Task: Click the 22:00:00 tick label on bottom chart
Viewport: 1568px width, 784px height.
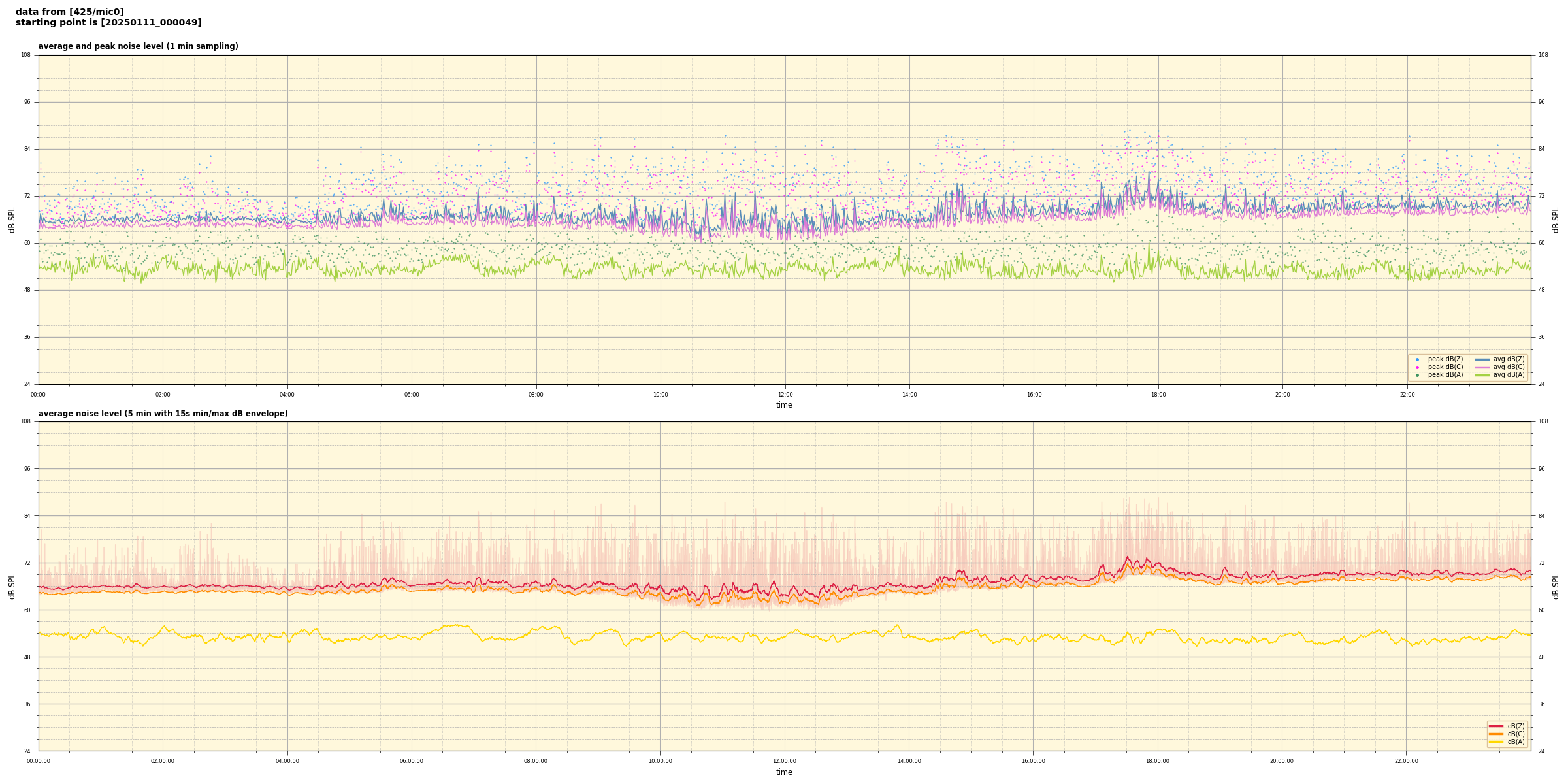Action: [1407, 761]
